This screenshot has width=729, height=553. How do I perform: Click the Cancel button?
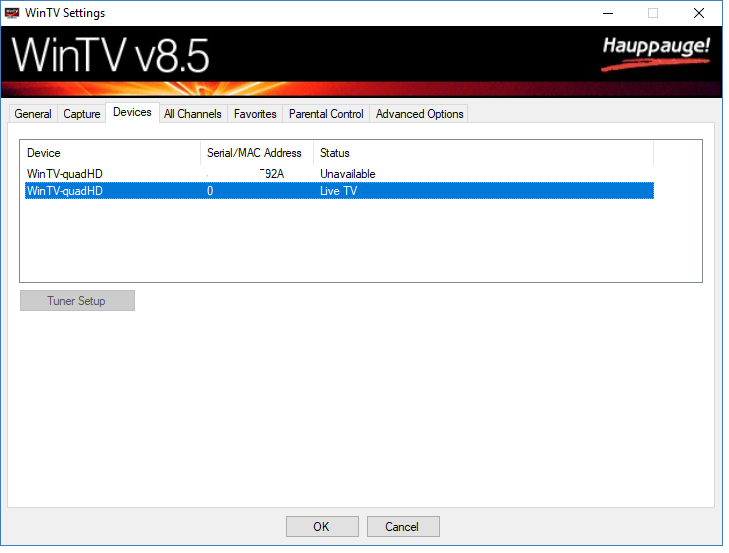click(403, 526)
